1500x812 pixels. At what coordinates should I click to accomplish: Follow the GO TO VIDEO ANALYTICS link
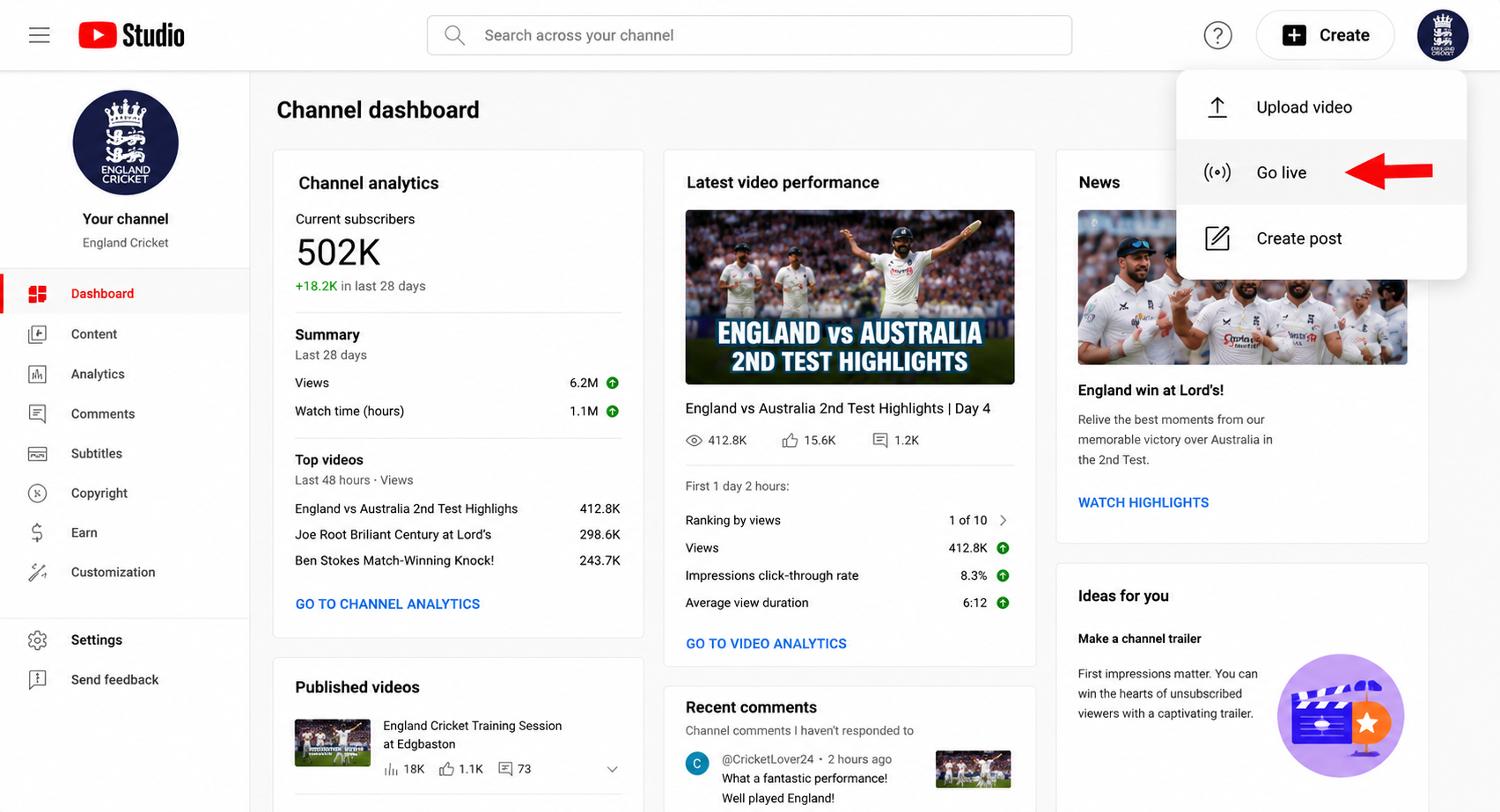pos(766,644)
